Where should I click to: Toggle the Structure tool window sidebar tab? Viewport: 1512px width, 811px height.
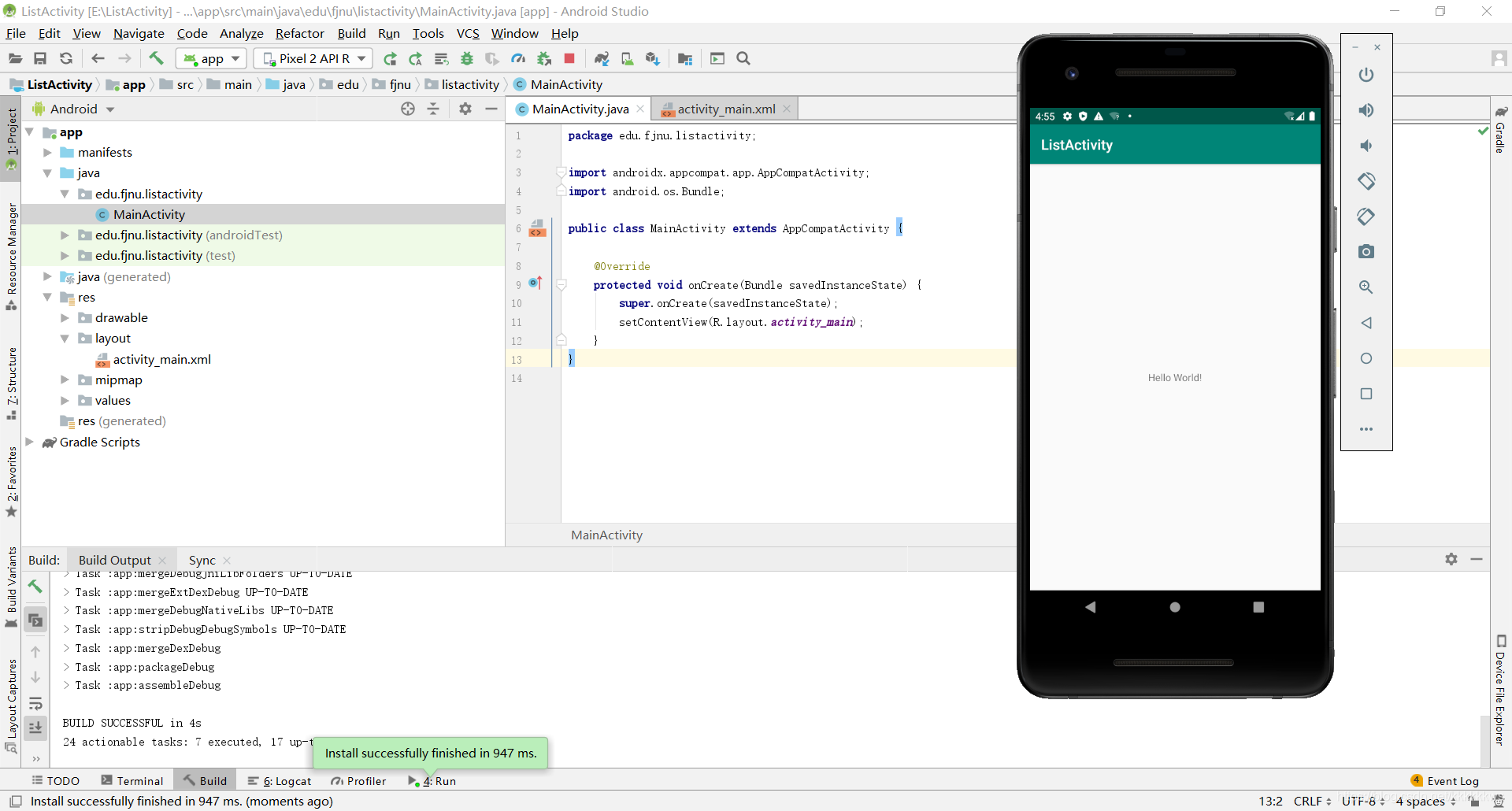tap(11, 383)
